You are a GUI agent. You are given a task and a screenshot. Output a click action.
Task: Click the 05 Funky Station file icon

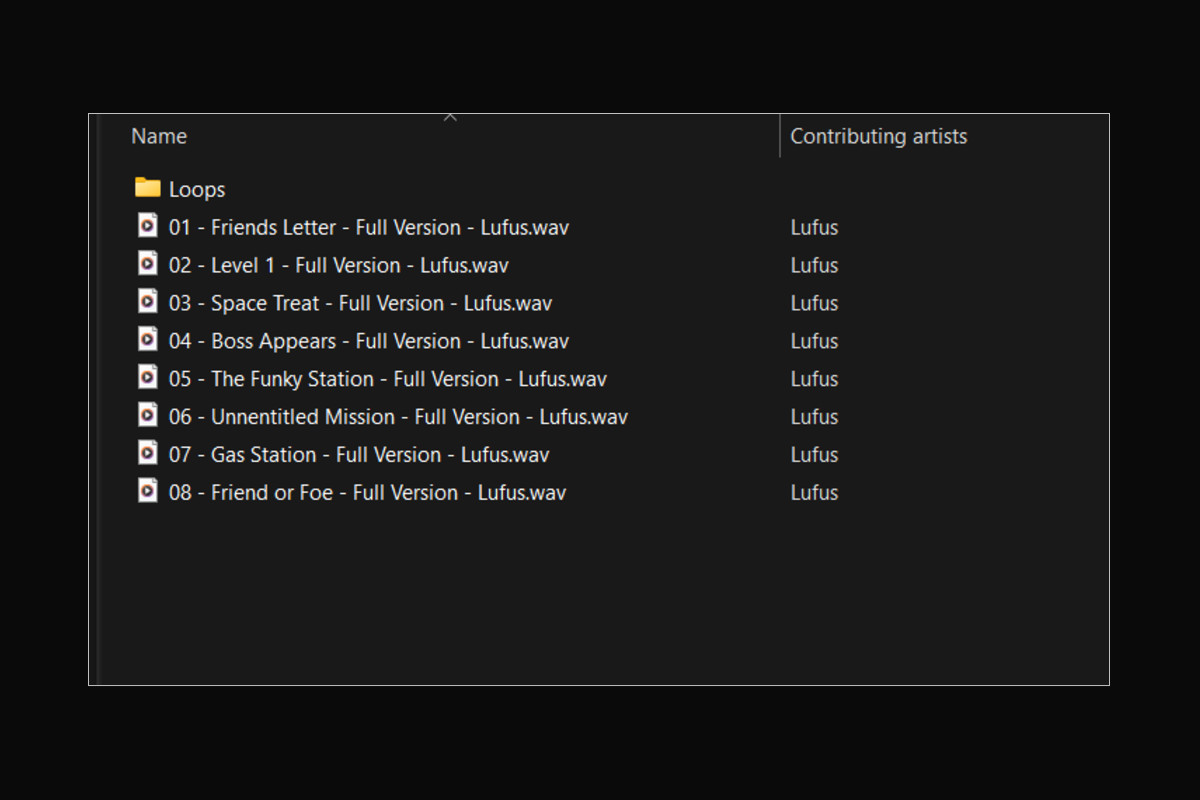pos(148,378)
